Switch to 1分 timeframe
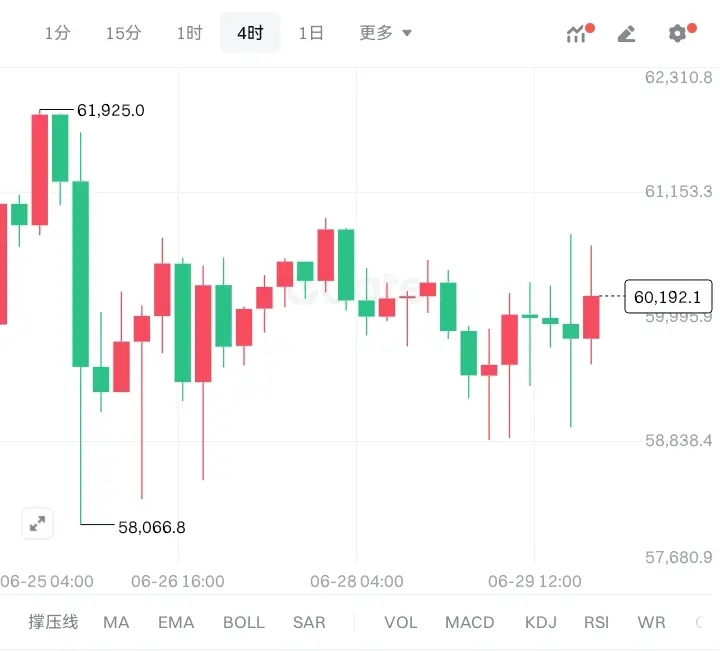 57,33
